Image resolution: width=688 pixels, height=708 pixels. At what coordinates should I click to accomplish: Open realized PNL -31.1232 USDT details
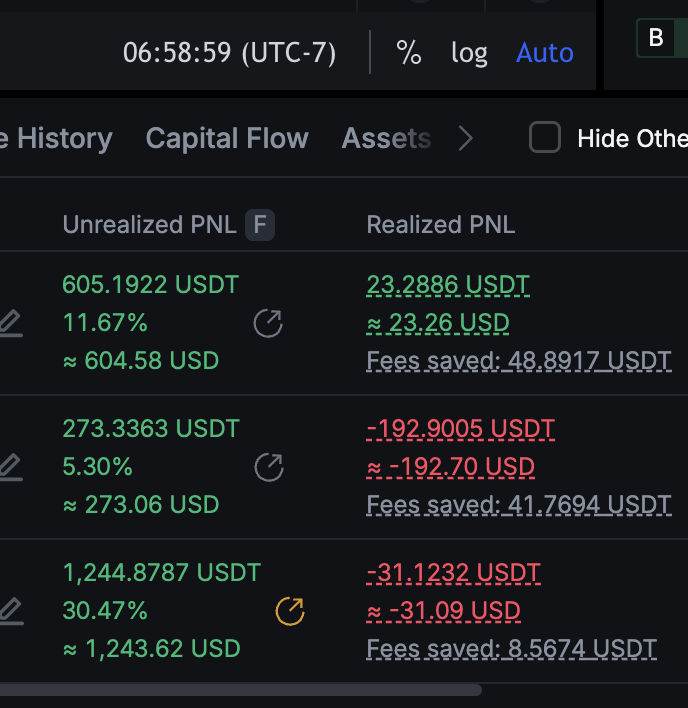point(454,573)
